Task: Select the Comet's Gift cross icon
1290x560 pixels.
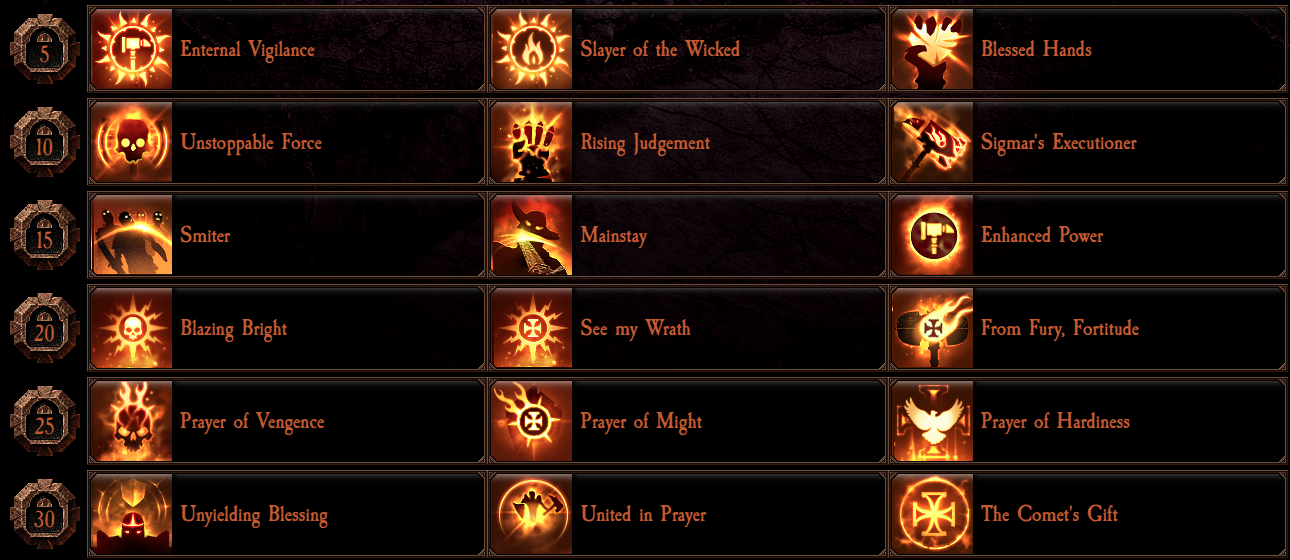Action: 932,514
